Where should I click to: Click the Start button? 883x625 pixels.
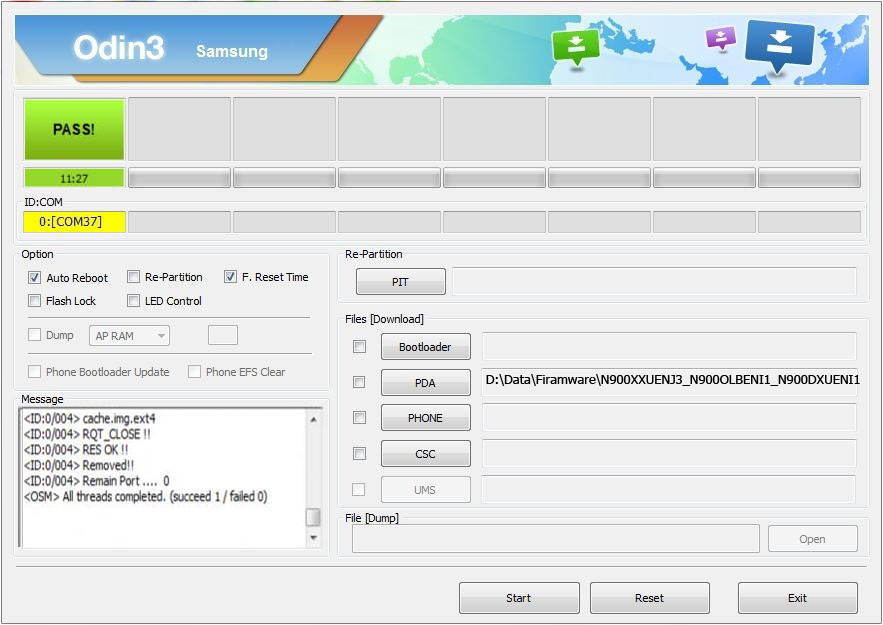pos(519,598)
